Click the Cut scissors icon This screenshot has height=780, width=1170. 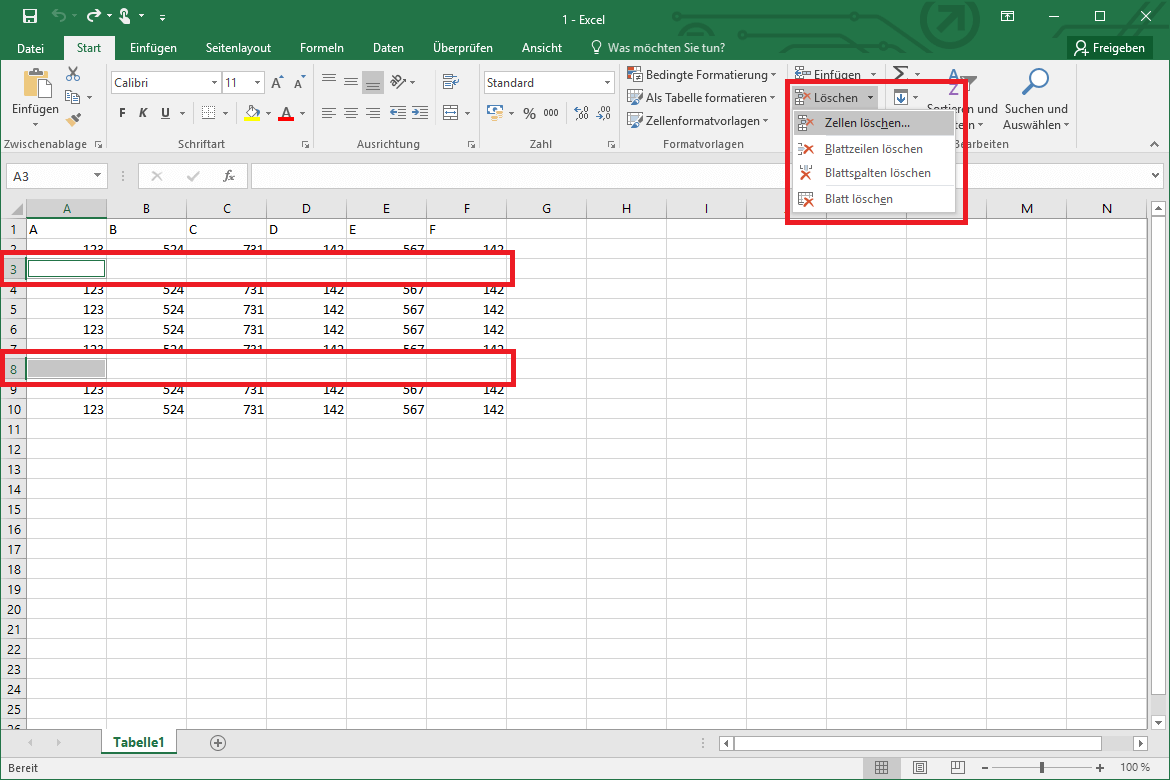[x=73, y=74]
